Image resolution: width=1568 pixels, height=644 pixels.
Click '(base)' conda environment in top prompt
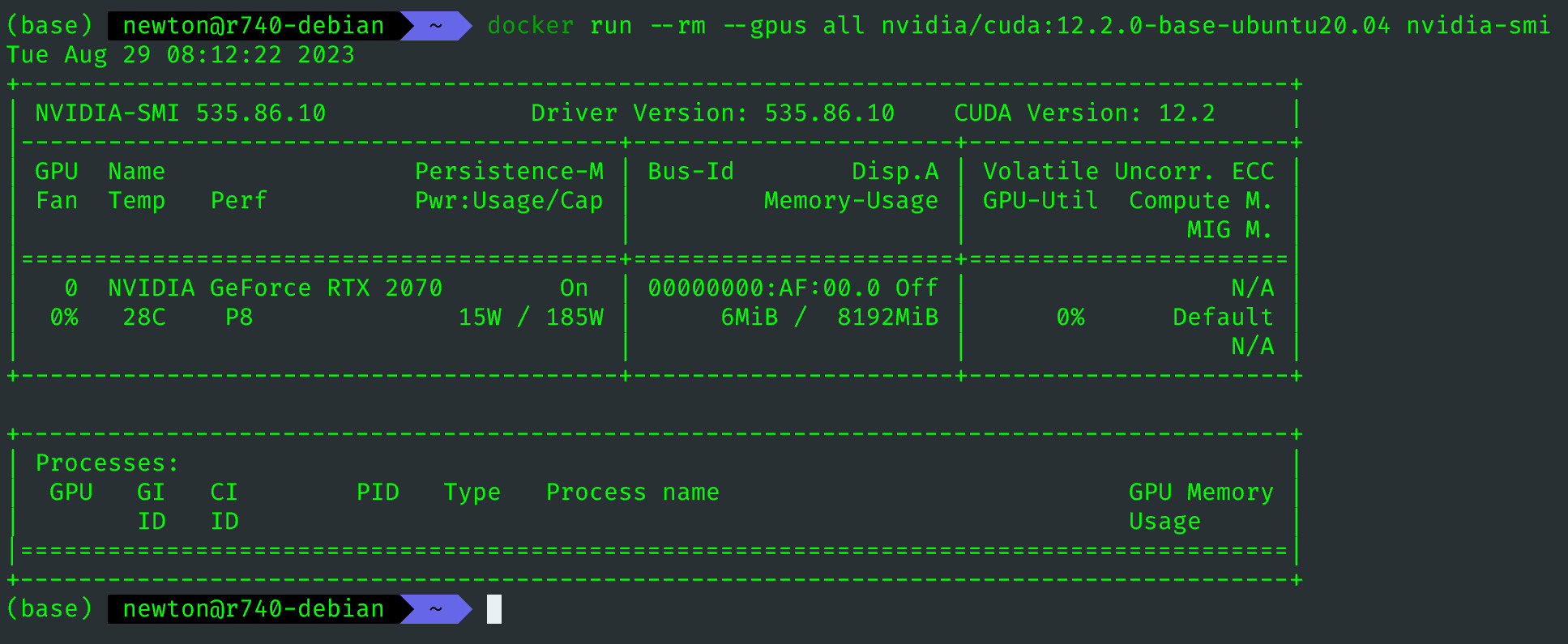point(49,26)
